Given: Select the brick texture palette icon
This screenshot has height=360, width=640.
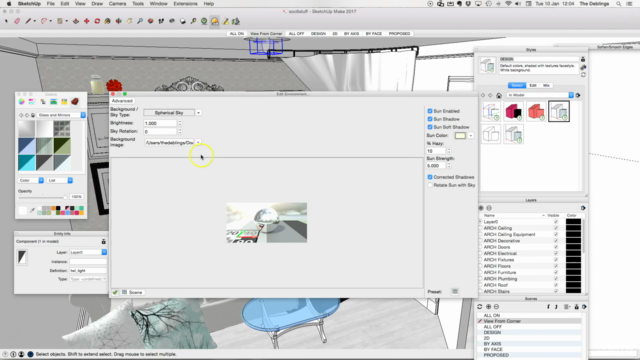Looking at the screenshot, I should tap(75, 102).
